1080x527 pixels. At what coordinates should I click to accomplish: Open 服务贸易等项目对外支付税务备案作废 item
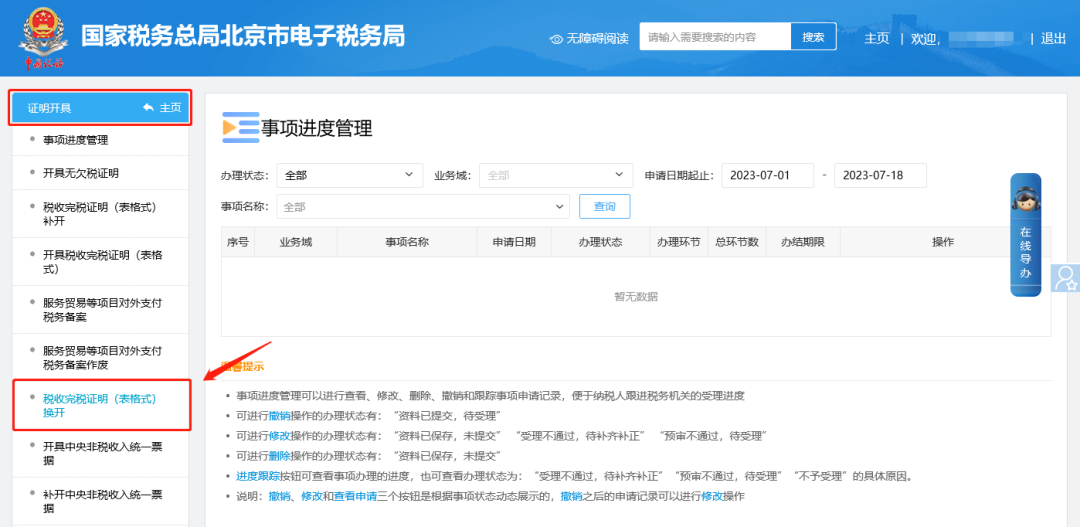point(102,357)
